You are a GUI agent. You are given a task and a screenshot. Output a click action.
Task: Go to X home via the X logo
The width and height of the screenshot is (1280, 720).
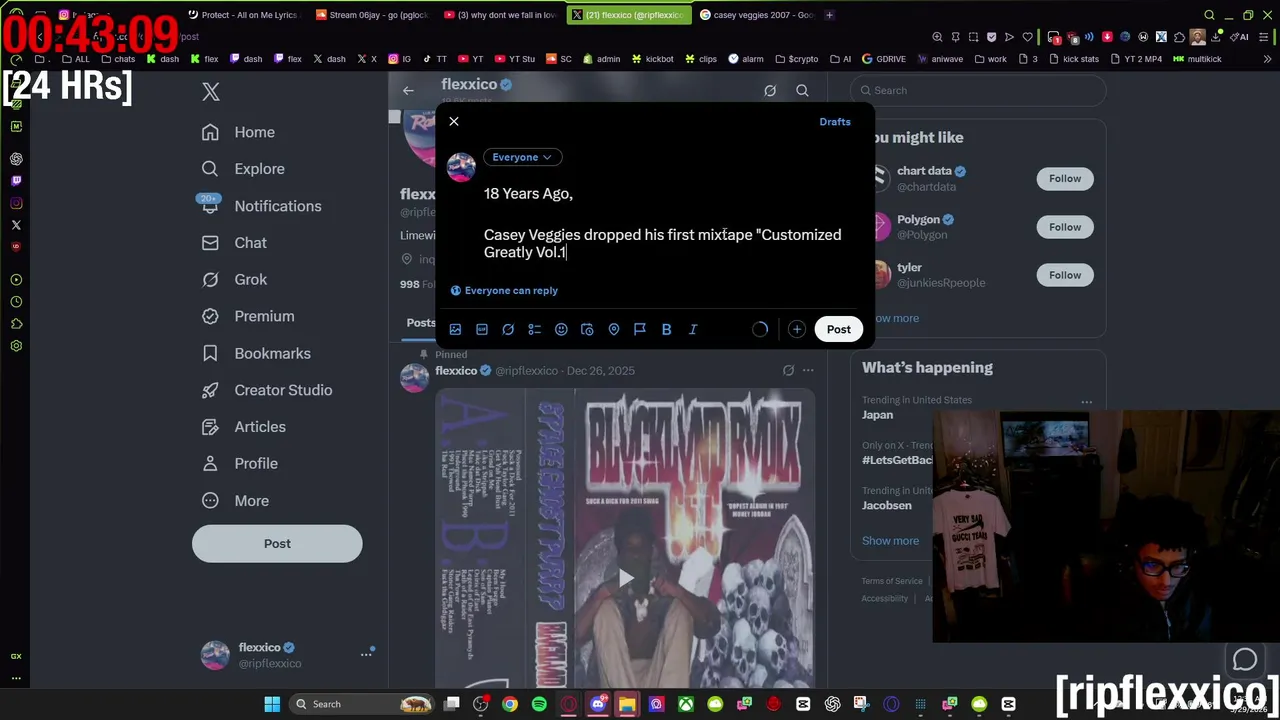[211, 91]
